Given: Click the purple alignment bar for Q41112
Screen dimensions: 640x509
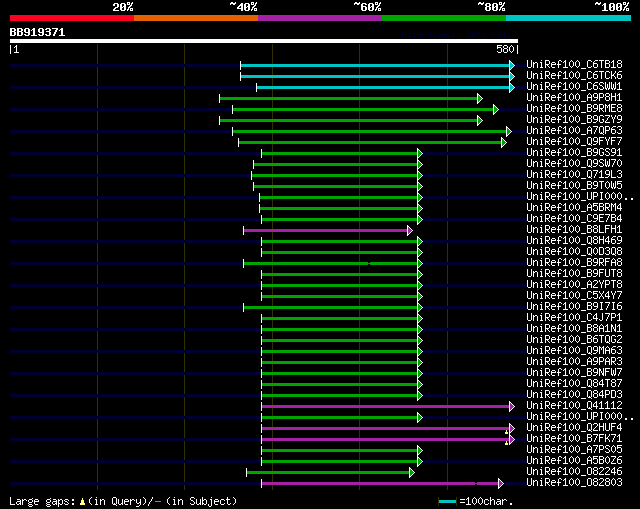Looking at the screenshot, I should tap(386, 407).
